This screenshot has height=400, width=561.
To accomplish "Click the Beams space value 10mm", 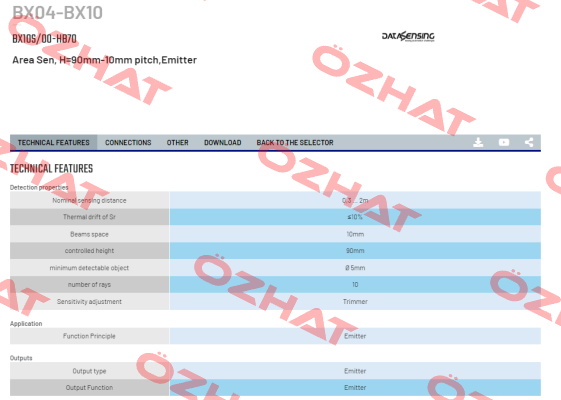I will [355, 234].
